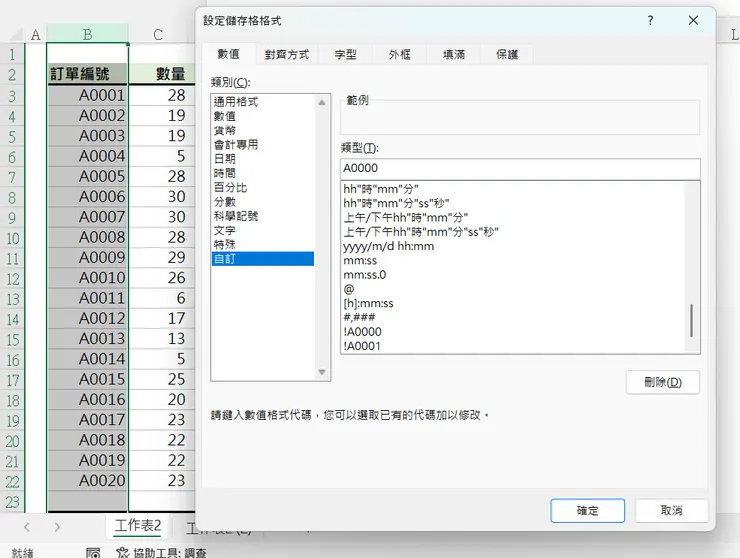
Task: Select 科學記號 category
Action: [263, 216]
